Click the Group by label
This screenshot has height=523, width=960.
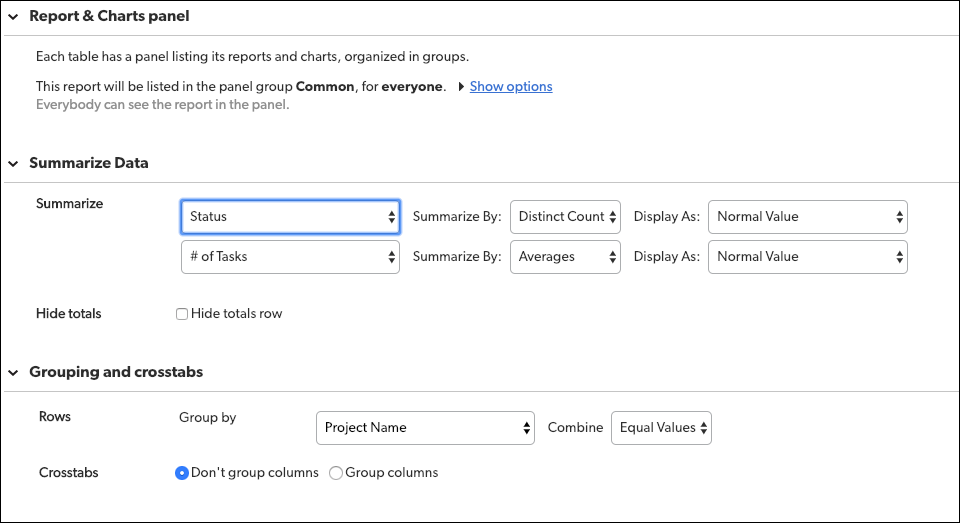(x=208, y=418)
